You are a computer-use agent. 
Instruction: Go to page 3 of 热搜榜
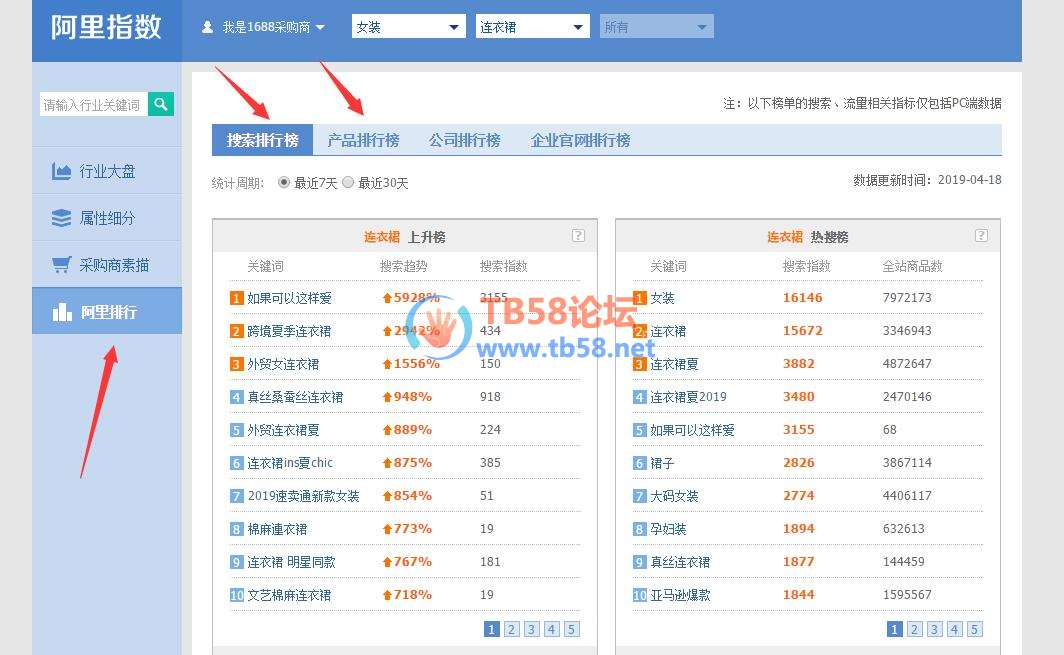tap(934, 629)
